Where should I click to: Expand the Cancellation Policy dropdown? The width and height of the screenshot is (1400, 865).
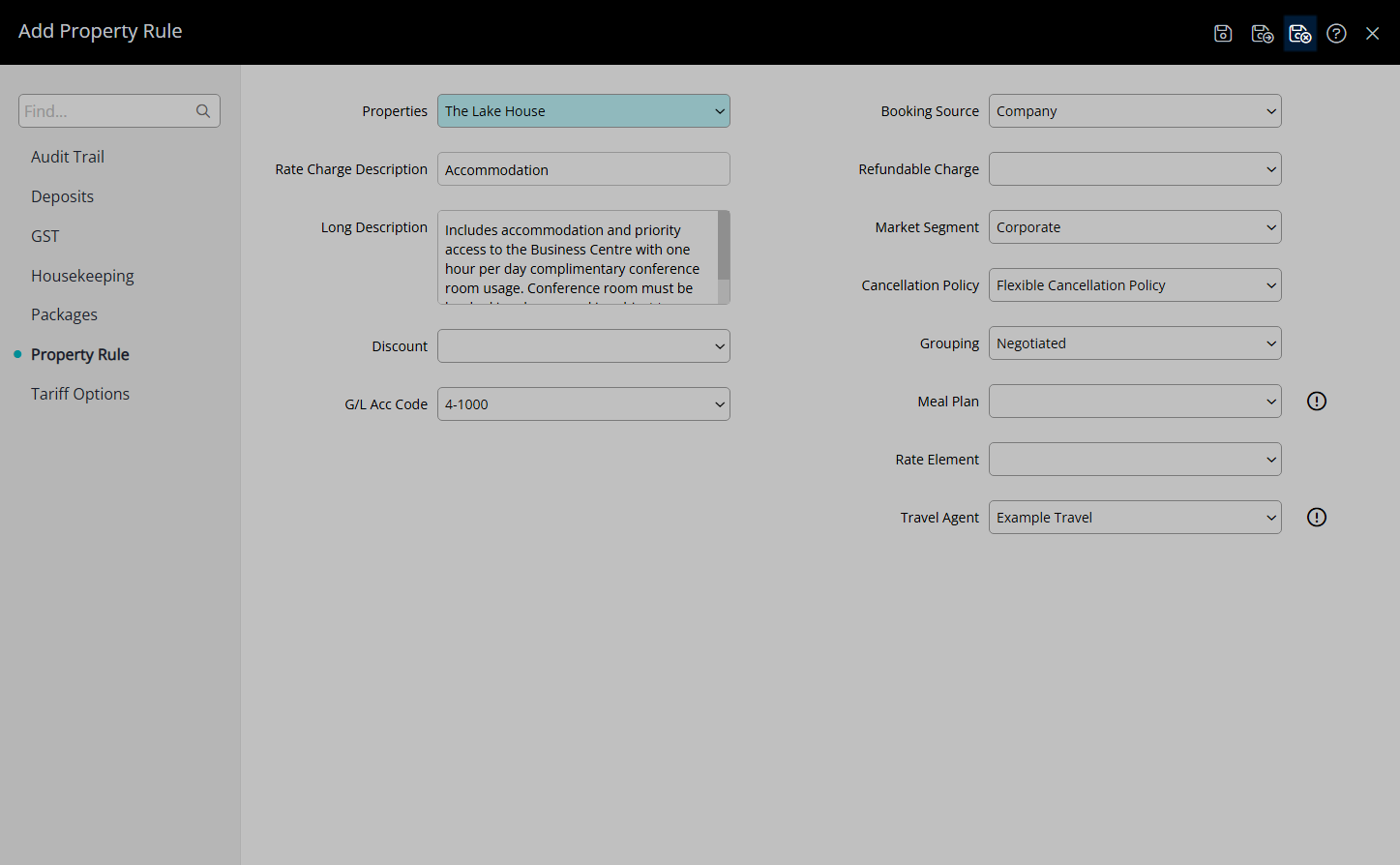tap(1135, 285)
